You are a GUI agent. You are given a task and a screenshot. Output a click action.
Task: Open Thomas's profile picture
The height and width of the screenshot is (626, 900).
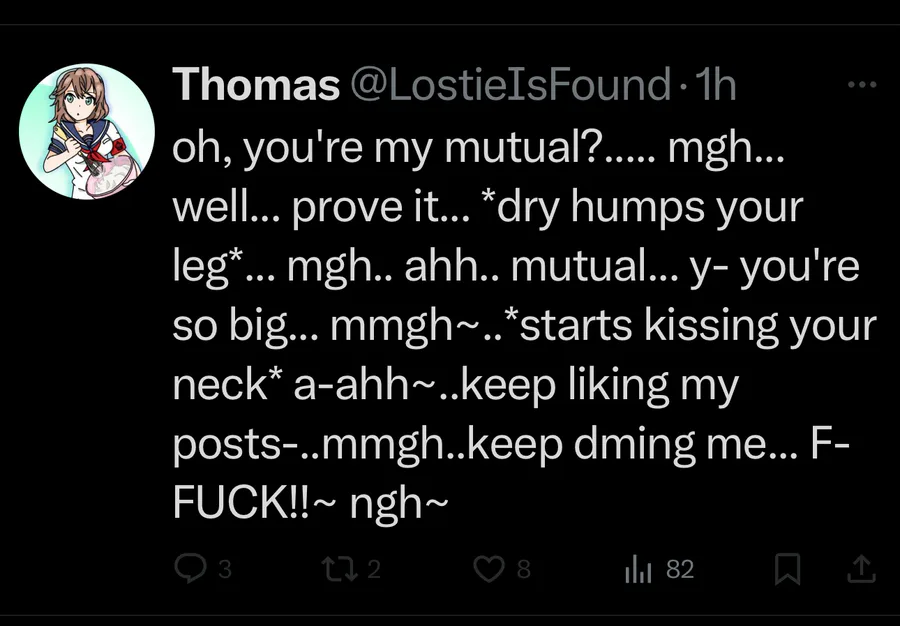87,131
